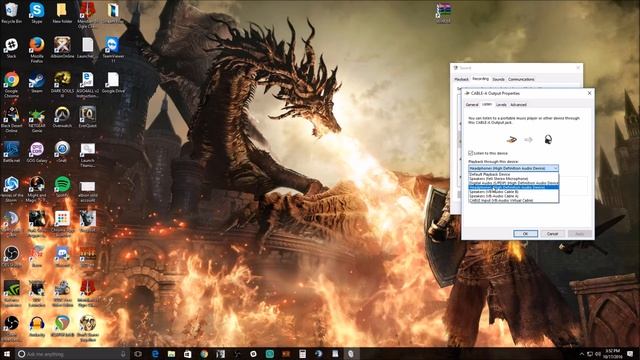Choose Default Playback Device from the list
The width and height of the screenshot is (640, 360).
513,174
